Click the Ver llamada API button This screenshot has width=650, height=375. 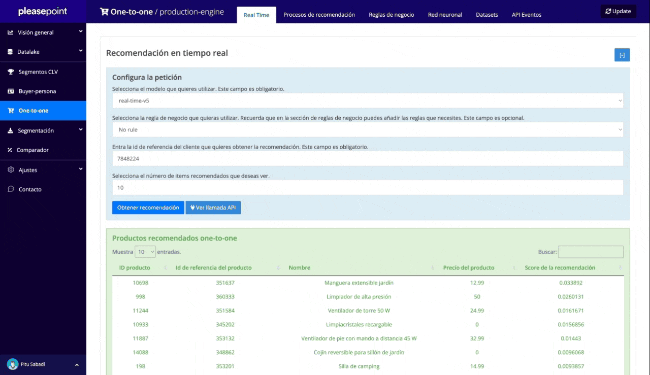pyautogui.click(x=213, y=208)
